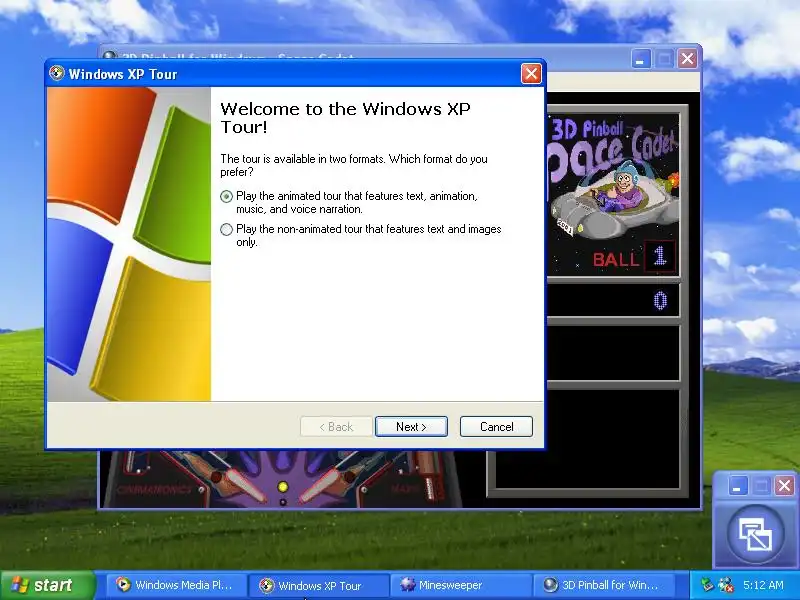
Task: Click the BALL 1 counter in Pinball
Action: tap(634, 257)
